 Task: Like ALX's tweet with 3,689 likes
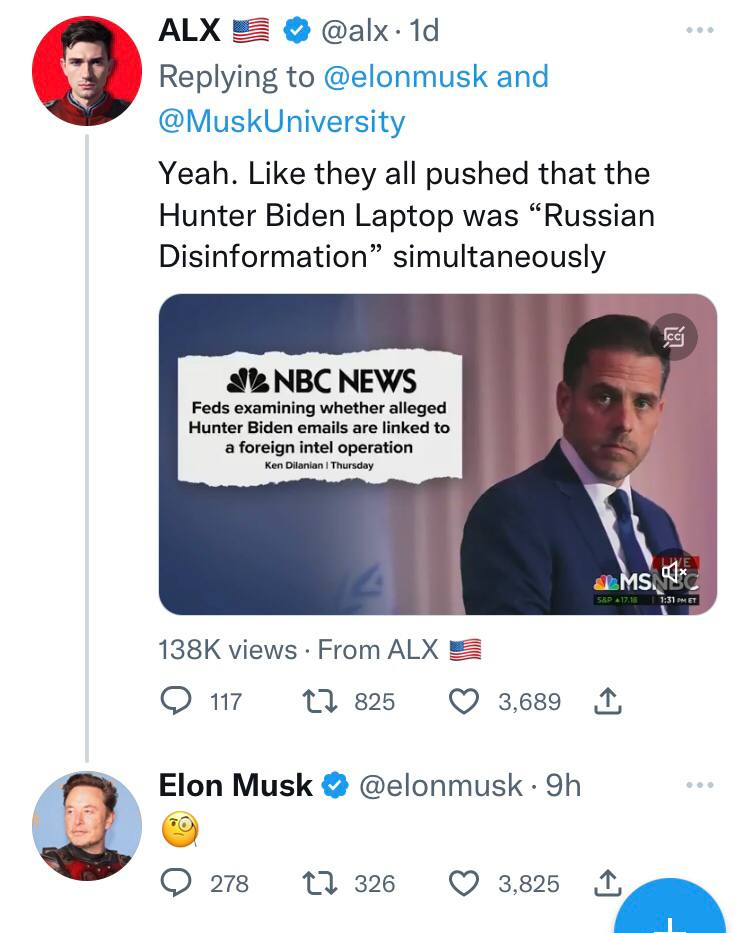pos(464,701)
